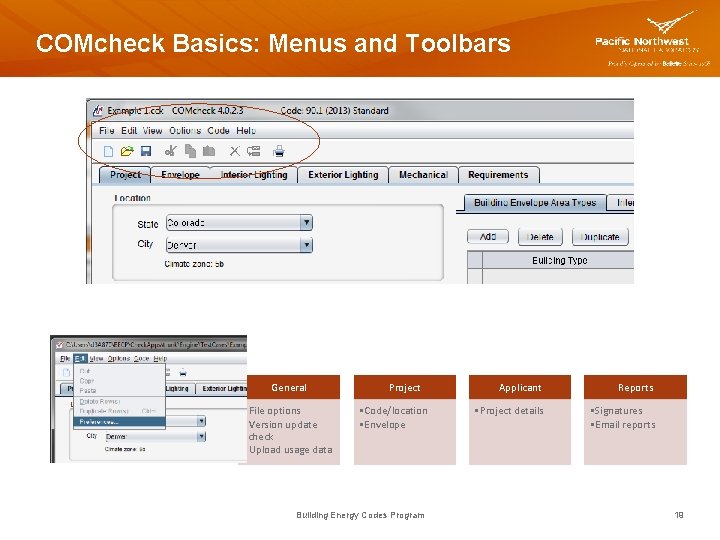This screenshot has height=540, width=720.
Task: Click Print icon in the main COMcheck toolbar
Action: click(x=279, y=151)
